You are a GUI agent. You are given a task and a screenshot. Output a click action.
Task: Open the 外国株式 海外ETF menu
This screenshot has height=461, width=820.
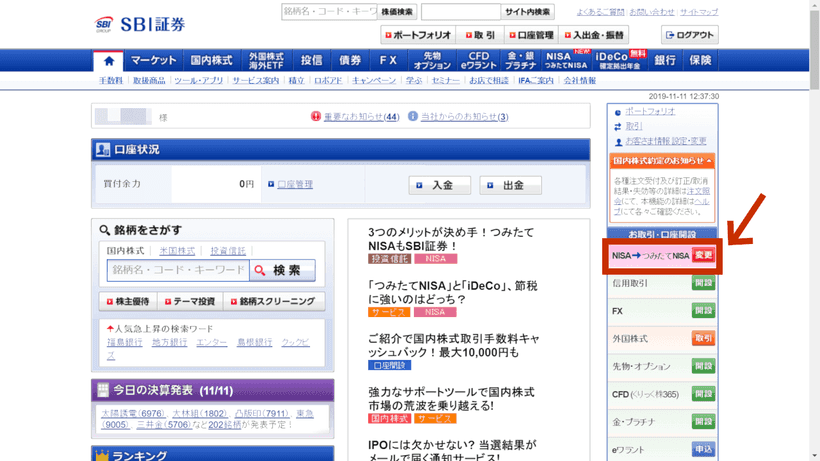click(x=266, y=61)
